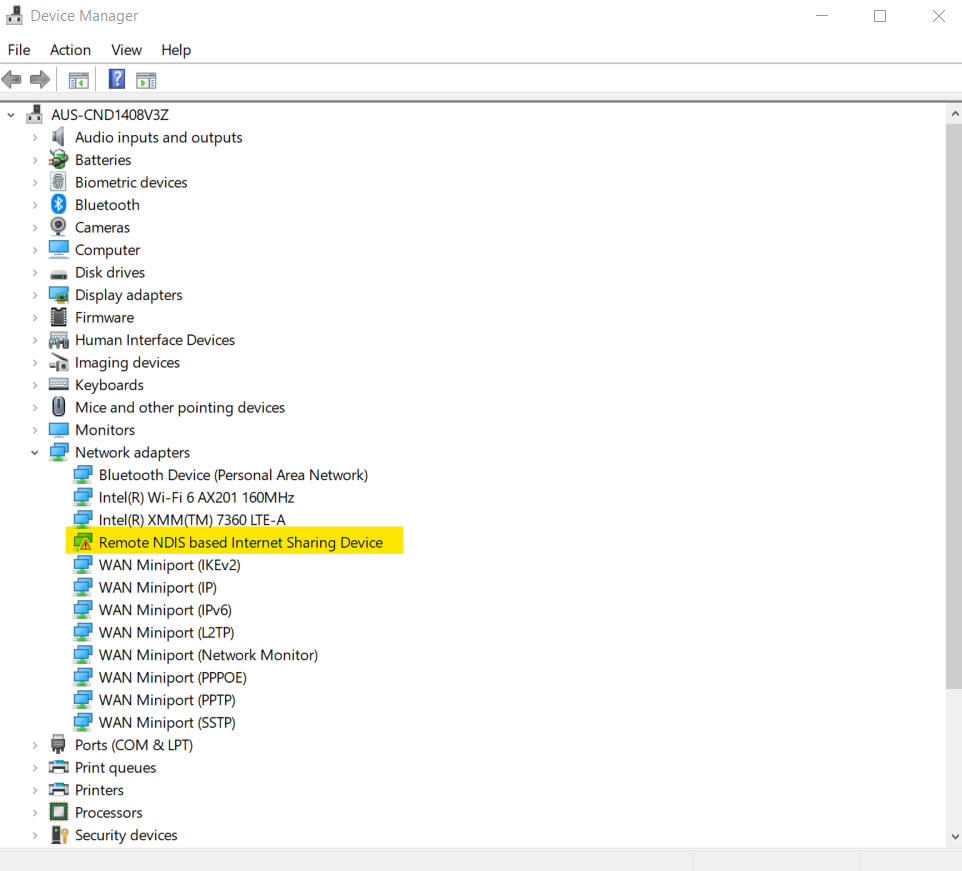Click the Imaging devices scanner icon
Image resolution: width=962 pixels, height=871 pixels.
[x=59, y=363]
